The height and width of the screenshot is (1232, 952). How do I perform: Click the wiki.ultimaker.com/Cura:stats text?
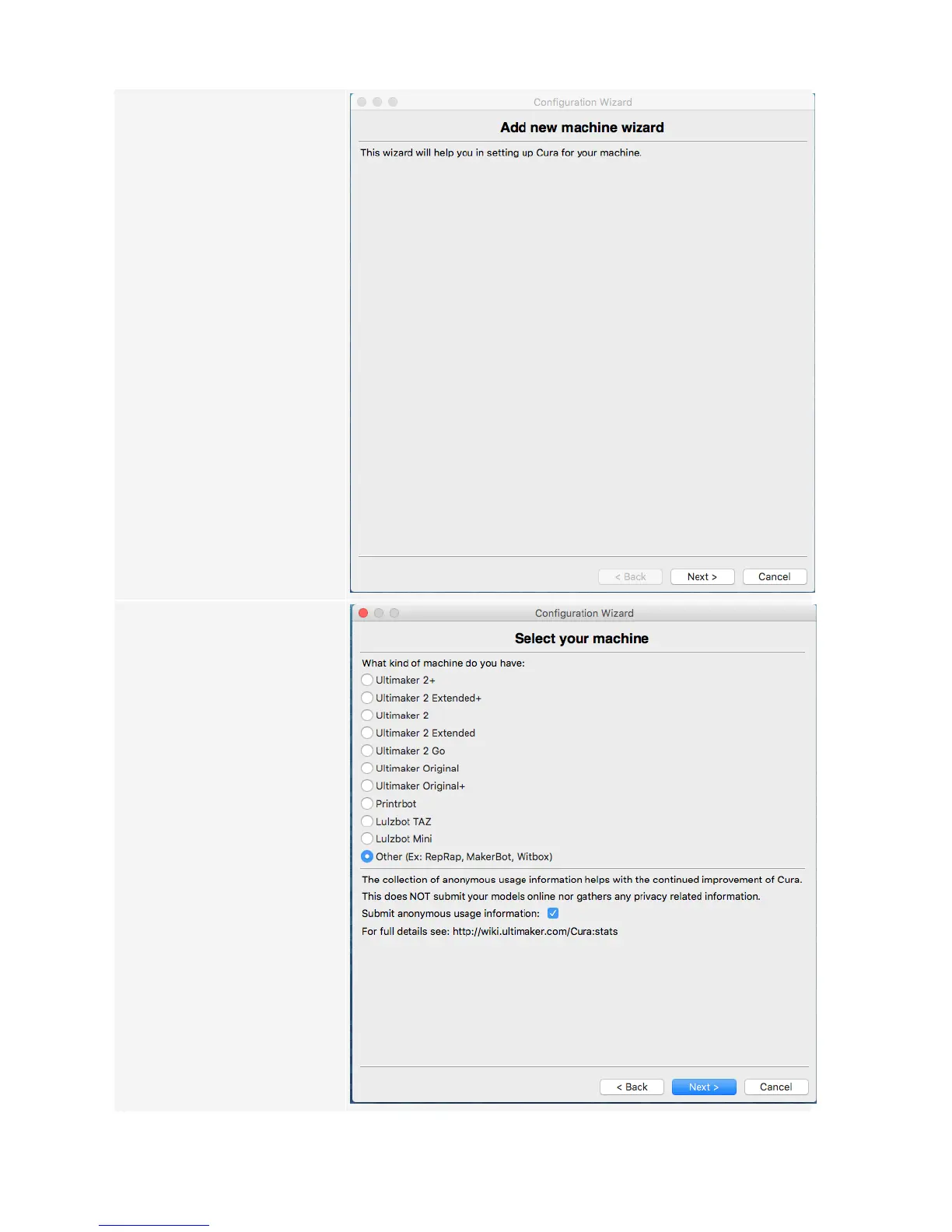coord(535,931)
